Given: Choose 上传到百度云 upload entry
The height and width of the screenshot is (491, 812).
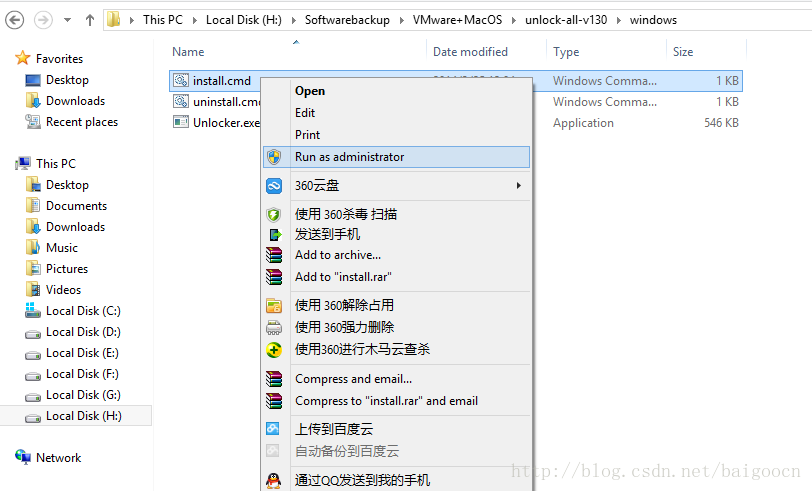Looking at the screenshot, I should click(396, 429).
